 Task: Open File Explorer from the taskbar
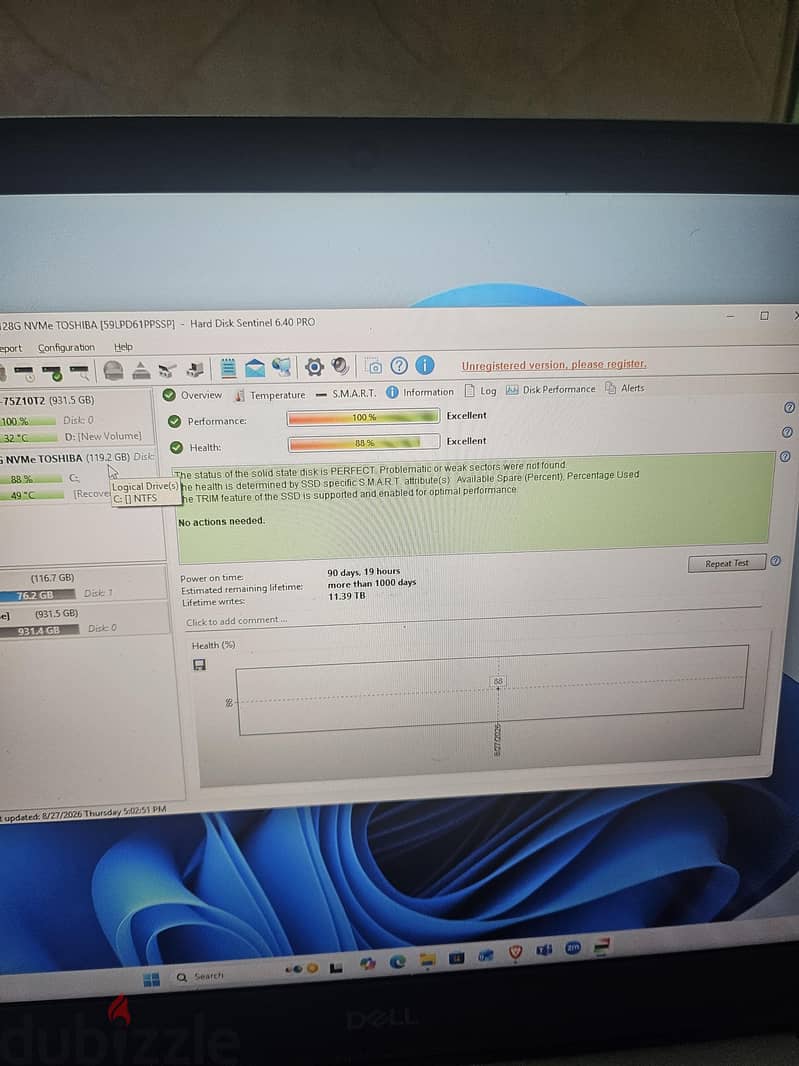tap(427, 960)
